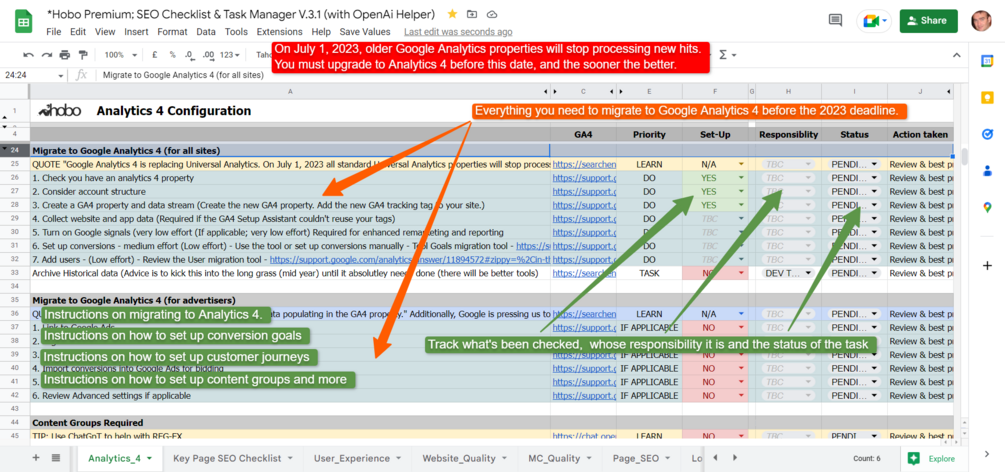
Task: Select the paint format roller icon
Action: point(83,55)
